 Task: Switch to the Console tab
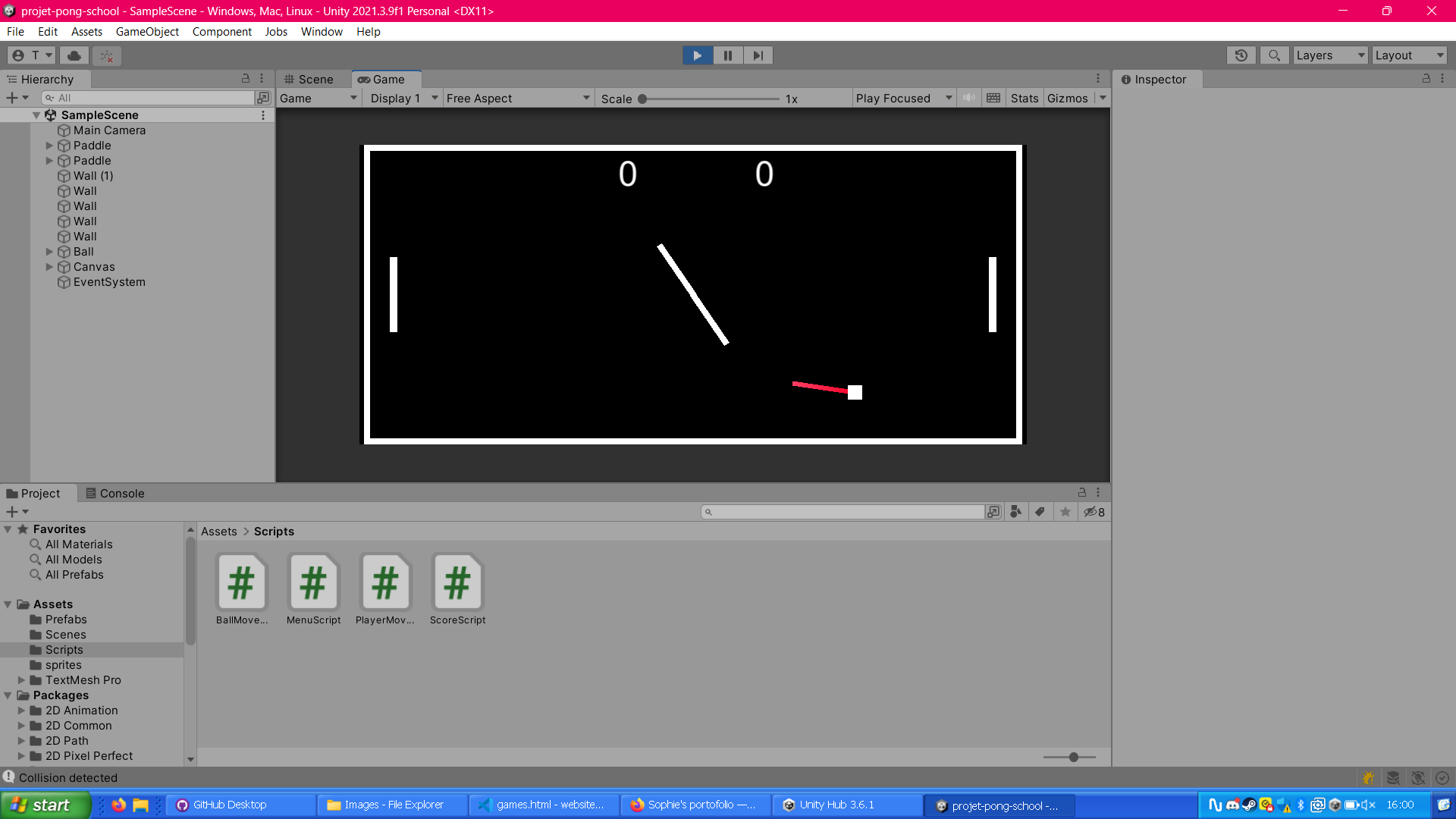115,493
